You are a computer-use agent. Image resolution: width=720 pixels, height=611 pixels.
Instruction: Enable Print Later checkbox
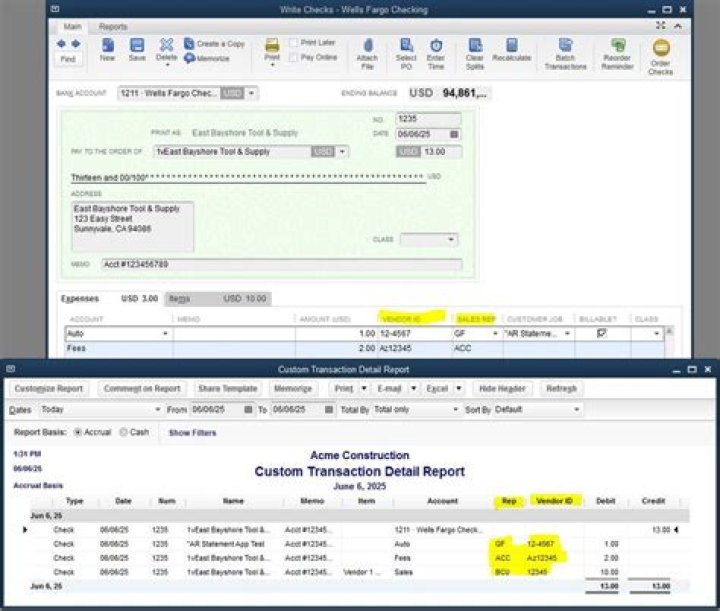[293, 43]
